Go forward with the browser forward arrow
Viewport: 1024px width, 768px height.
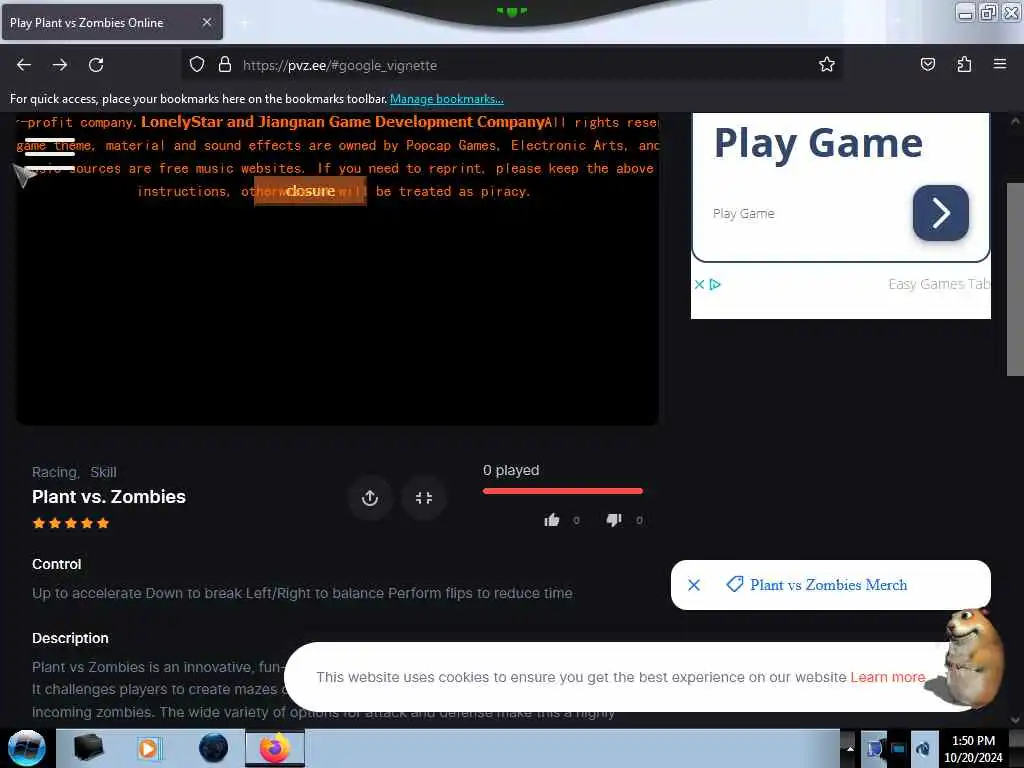point(60,65)
